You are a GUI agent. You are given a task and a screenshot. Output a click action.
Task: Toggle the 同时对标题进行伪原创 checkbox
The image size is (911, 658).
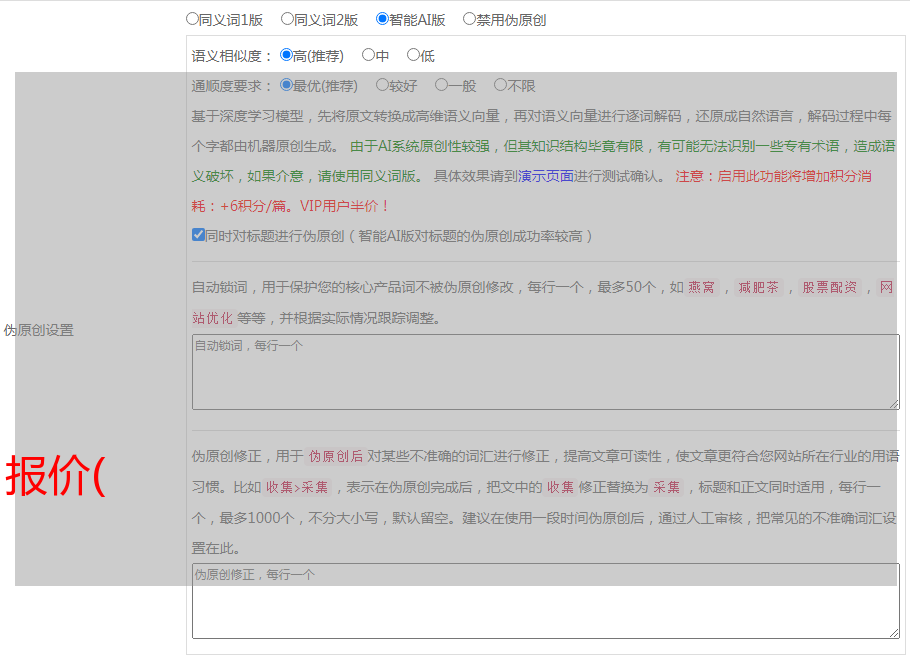pos(198,236)
